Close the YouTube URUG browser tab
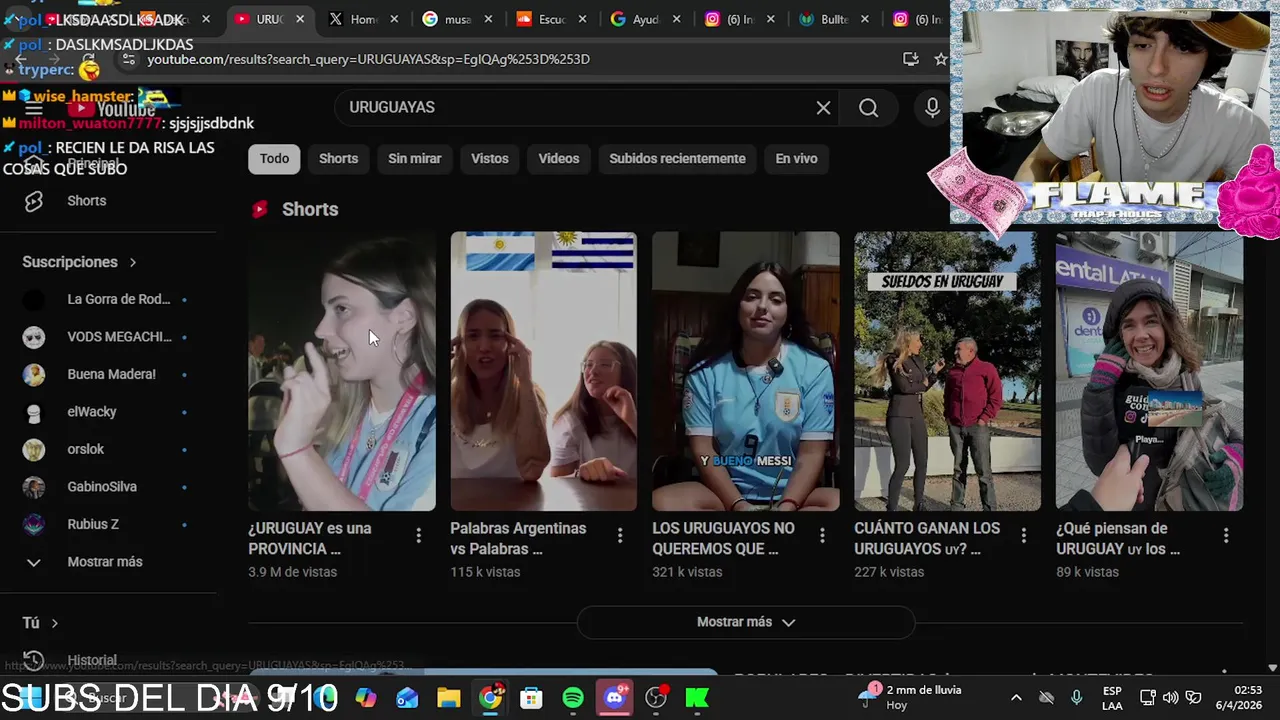 [300, 19]
